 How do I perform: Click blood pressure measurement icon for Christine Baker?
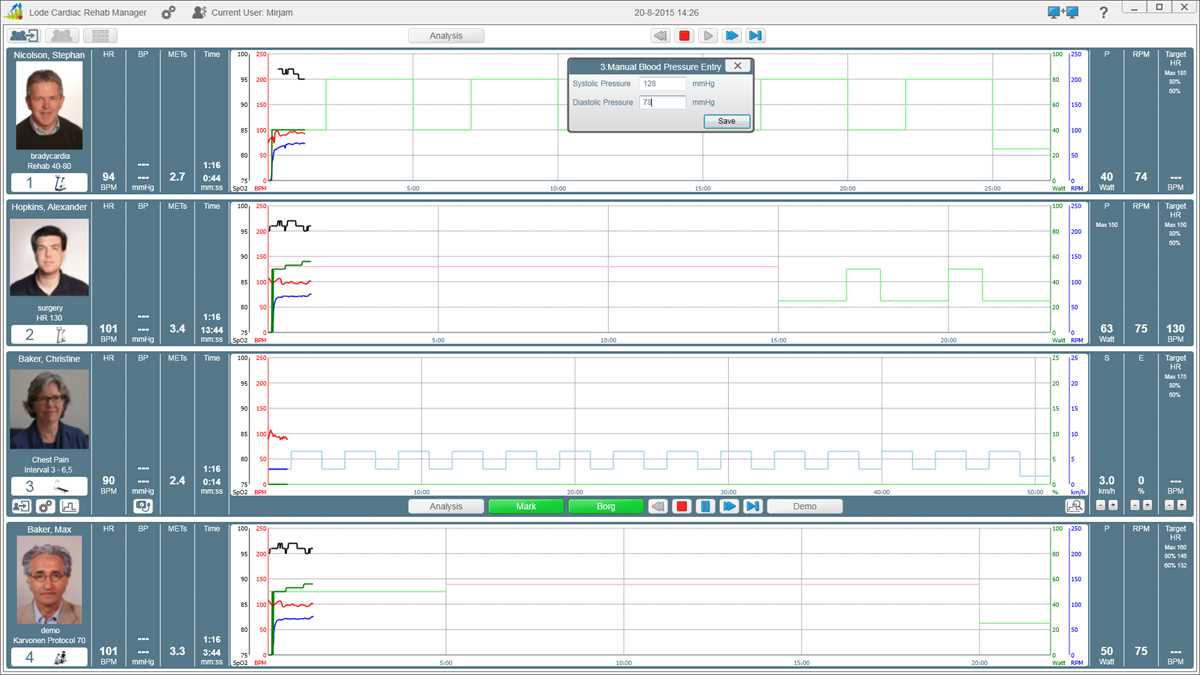(x=143, y=506)
